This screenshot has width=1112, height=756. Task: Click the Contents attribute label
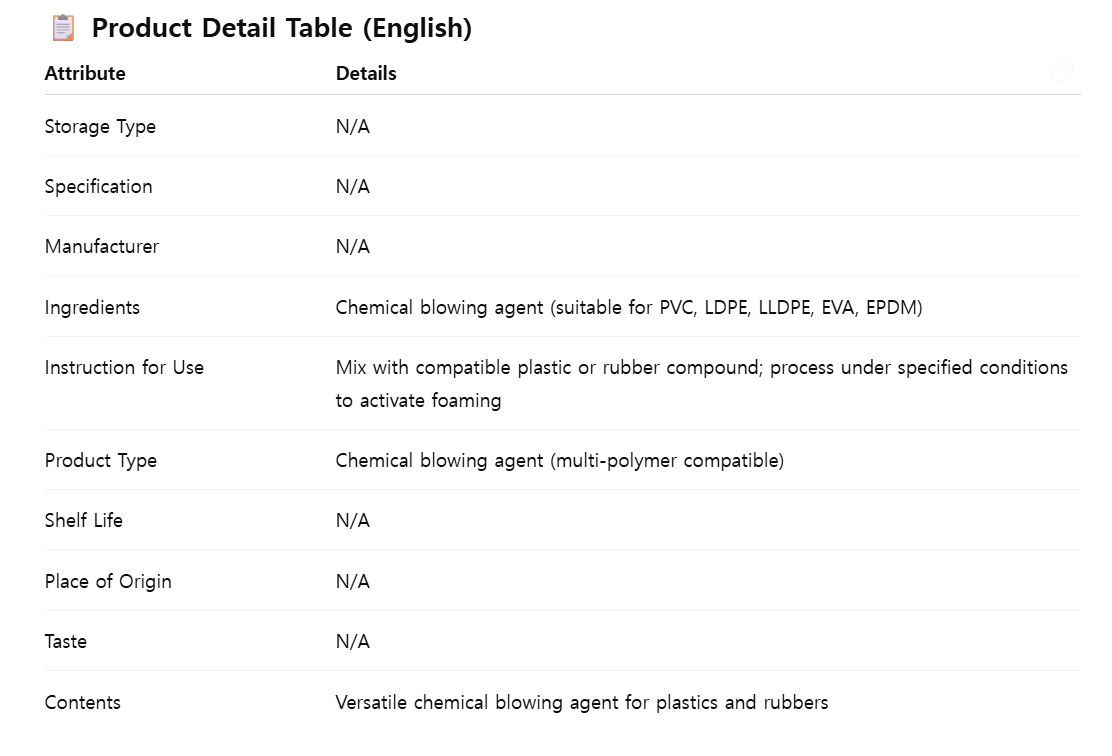[x=82, y=703]
